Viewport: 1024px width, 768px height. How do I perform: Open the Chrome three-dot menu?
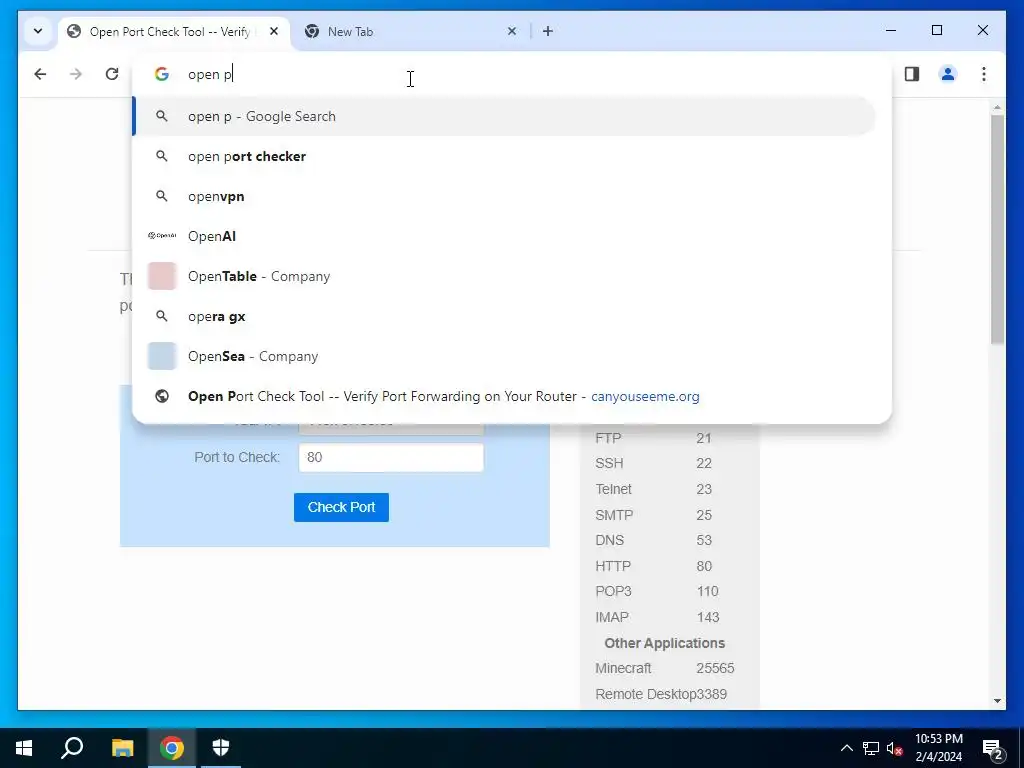click(x=984, y=74)
